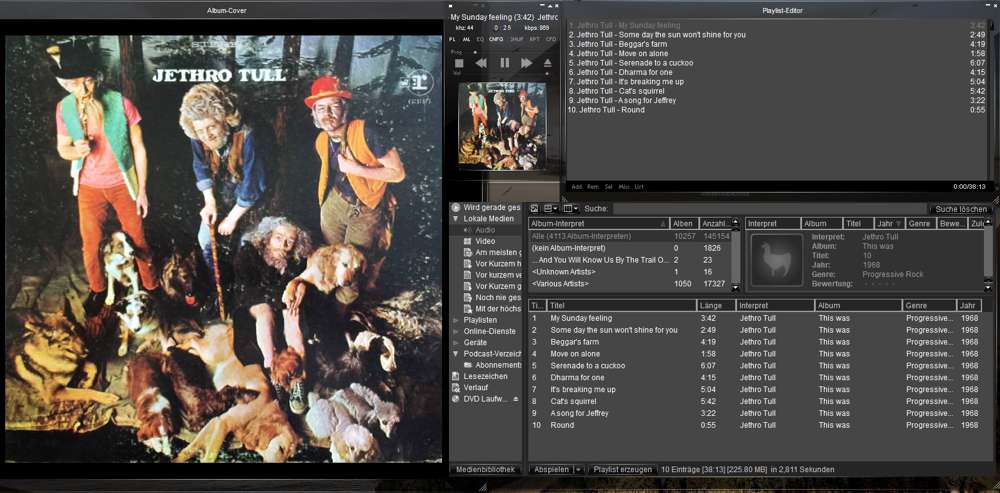This screenshot has width=1000, height=493.
Task: Open the dropdown arrow beside Abspielen
Action: click(x=578, y=469)
